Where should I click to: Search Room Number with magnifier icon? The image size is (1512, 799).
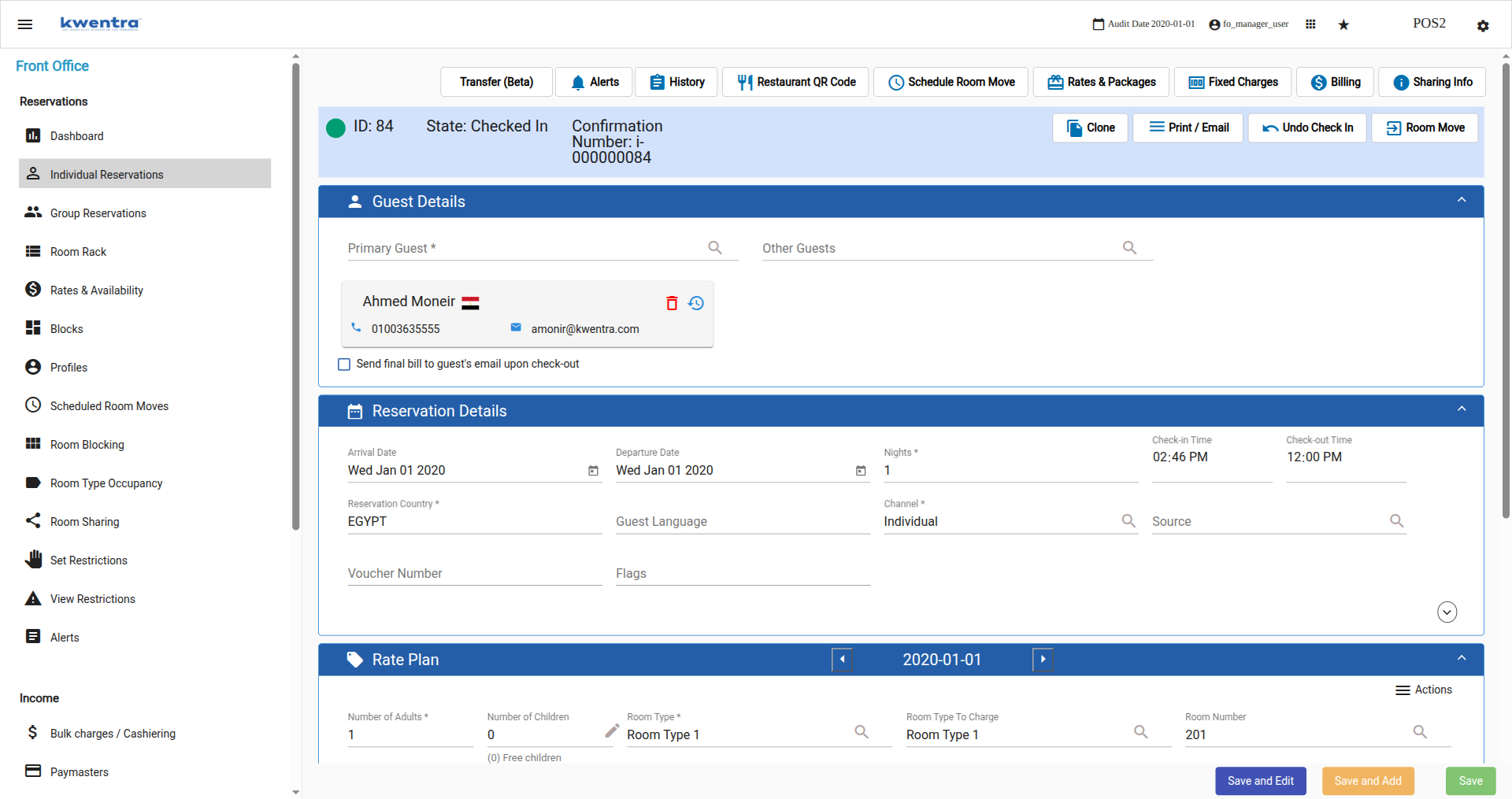pyautogui.click(x=1420, y=732)
